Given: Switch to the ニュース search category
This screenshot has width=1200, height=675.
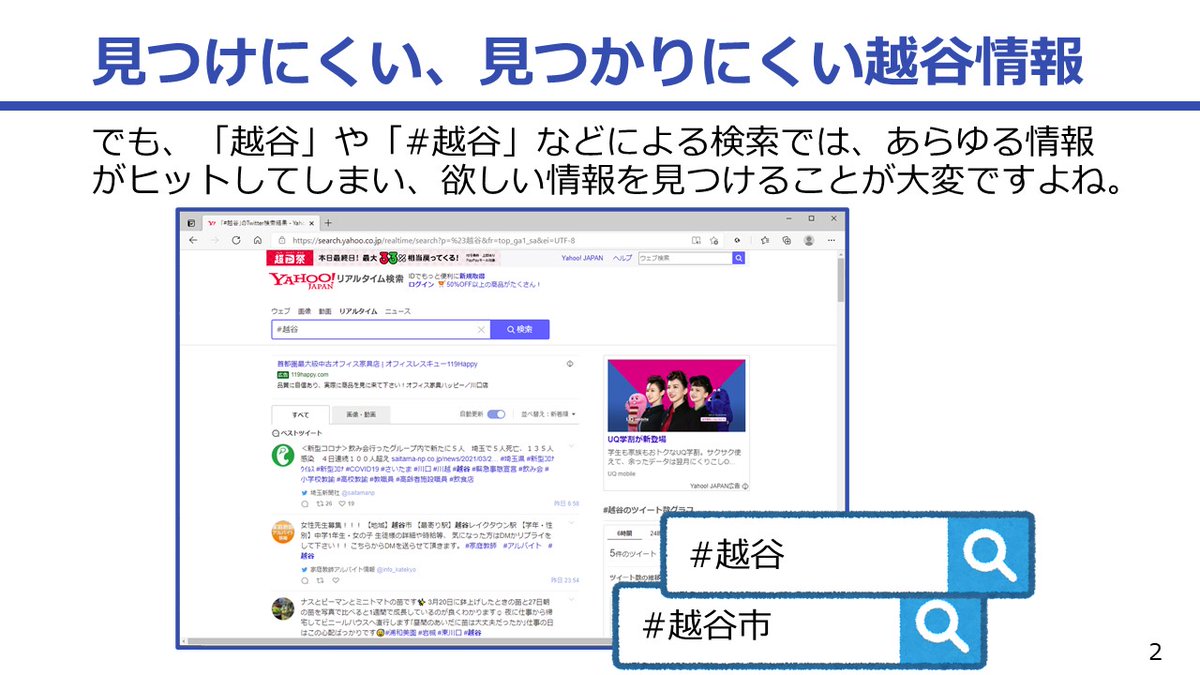Looking at the screenshot, I should pos(397,312).
